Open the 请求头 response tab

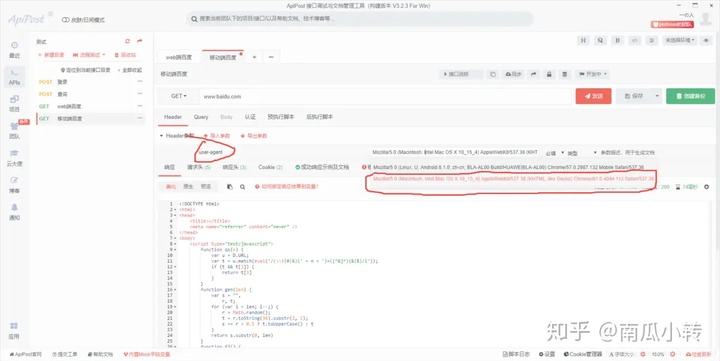point(199,167)
